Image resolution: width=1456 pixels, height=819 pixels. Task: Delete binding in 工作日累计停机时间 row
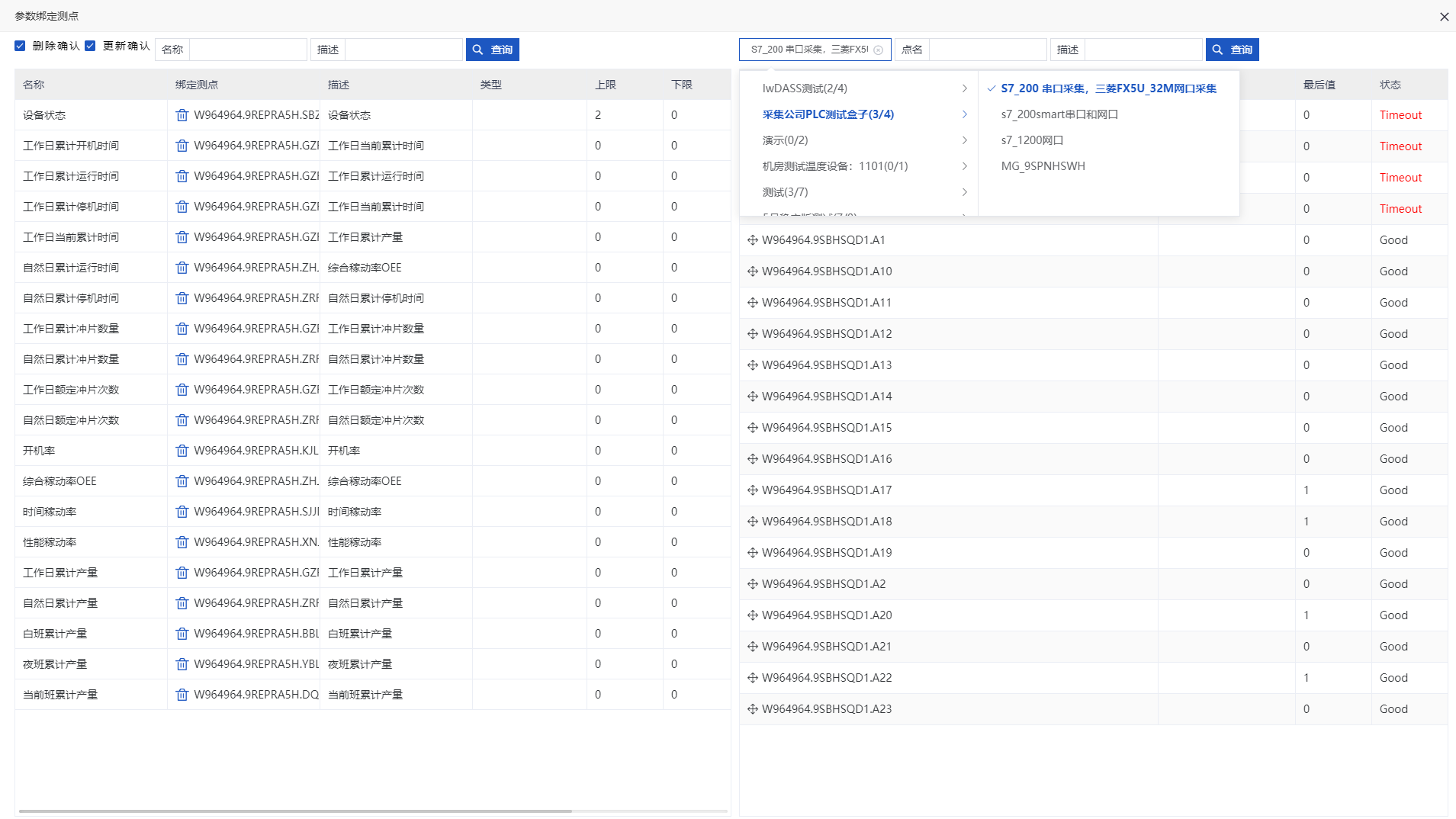click(182, 207)
